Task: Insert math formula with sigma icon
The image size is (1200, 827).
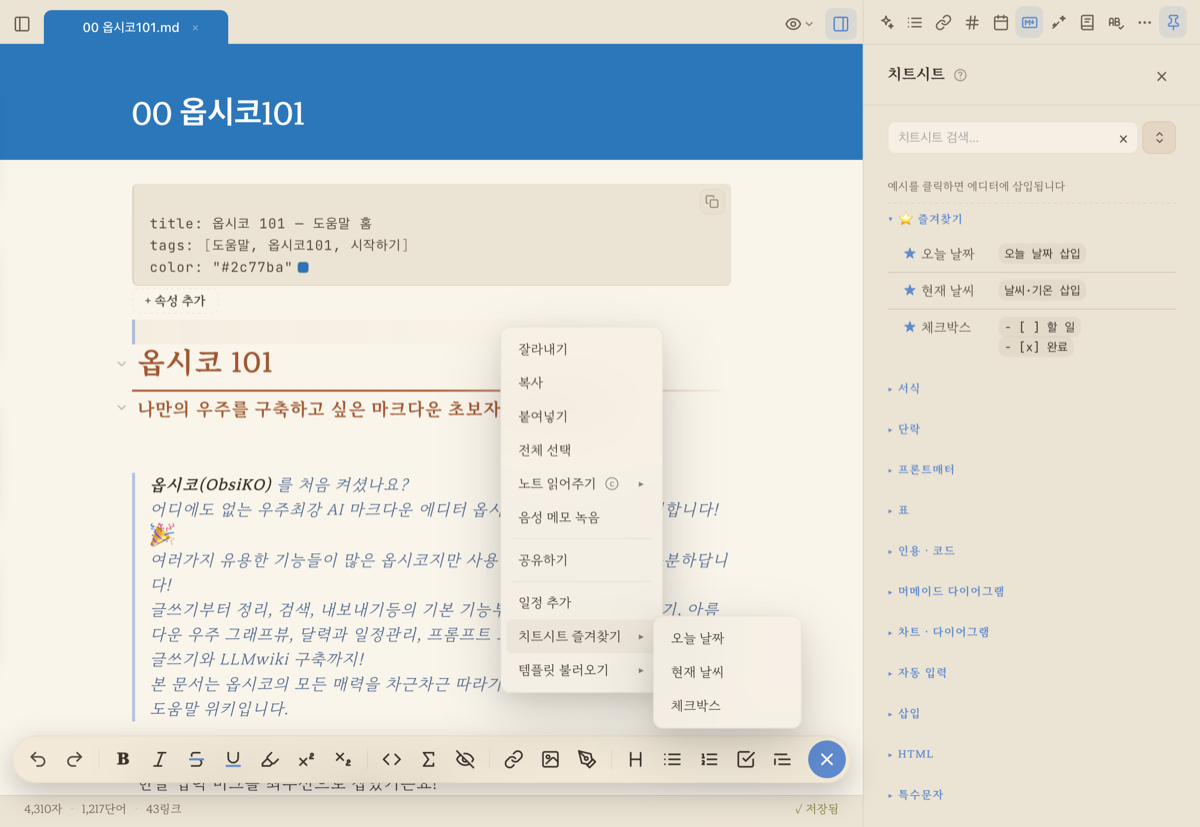Action: tap(428, 760)
